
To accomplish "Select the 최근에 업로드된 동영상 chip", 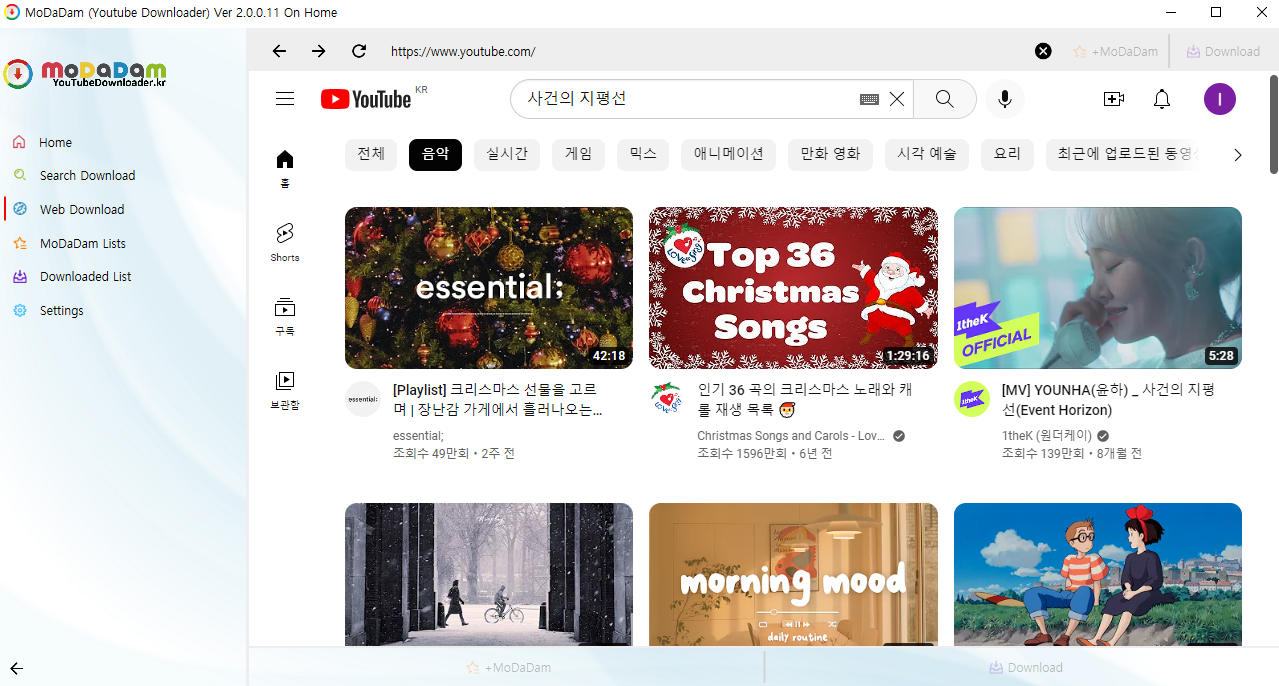I will [1122, 155].
